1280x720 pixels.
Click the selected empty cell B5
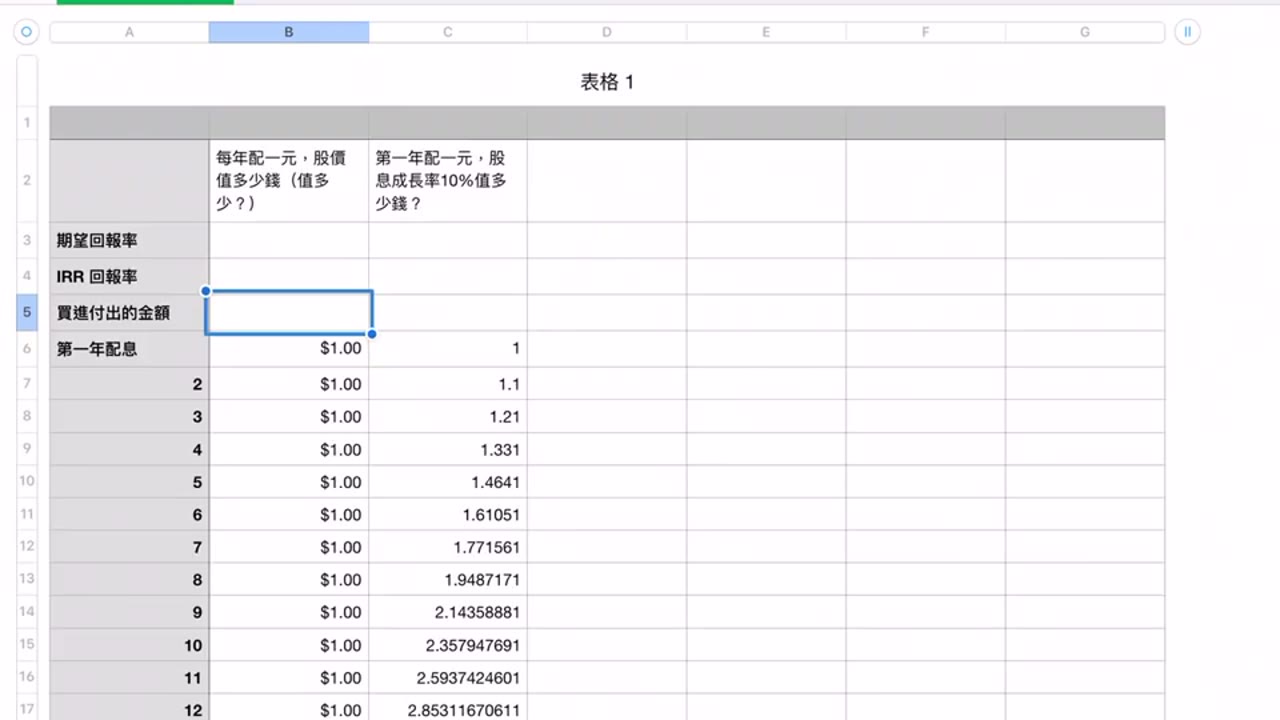point(289,312)
